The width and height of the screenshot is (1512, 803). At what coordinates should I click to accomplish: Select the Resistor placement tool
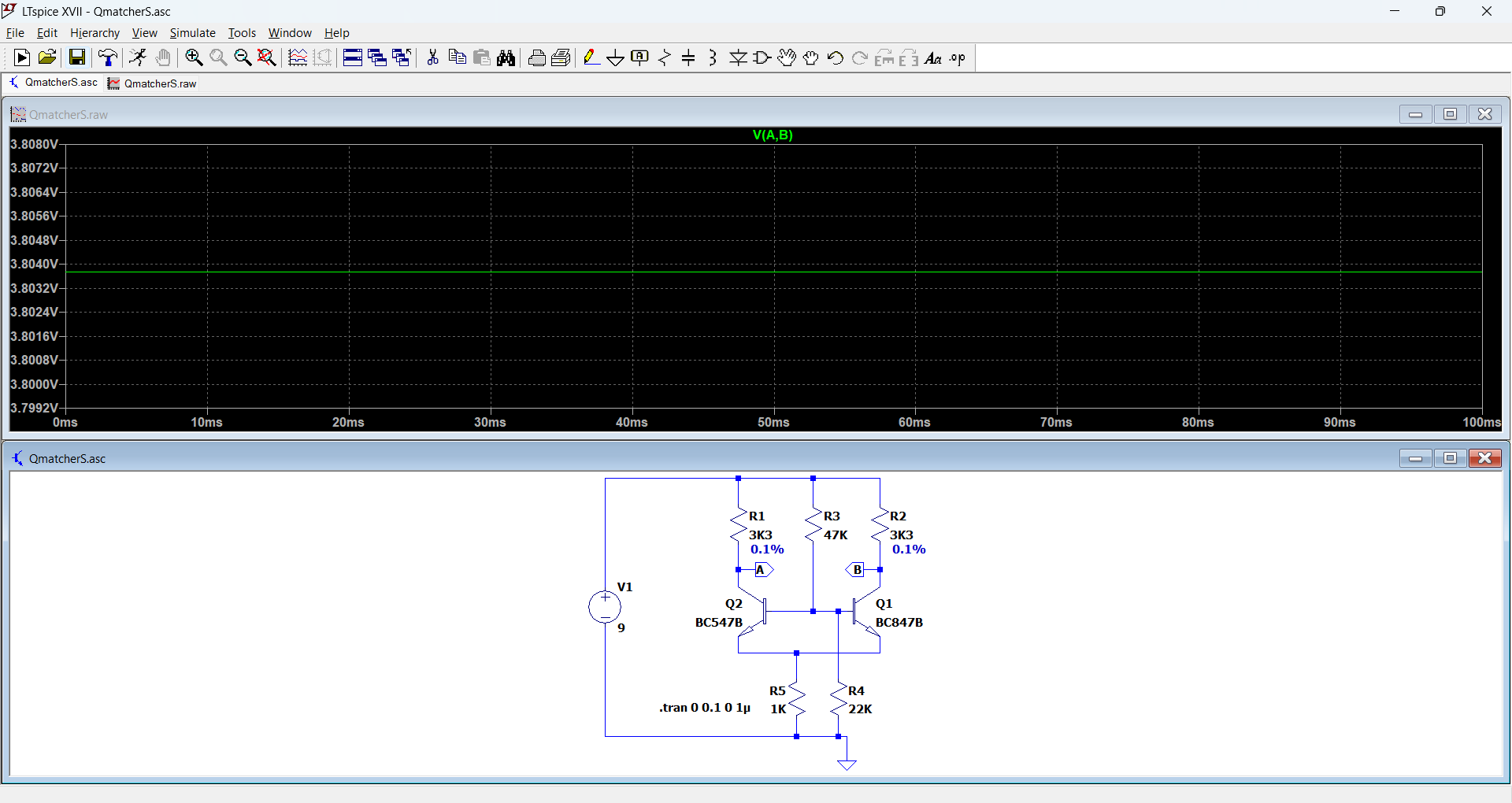665,57
